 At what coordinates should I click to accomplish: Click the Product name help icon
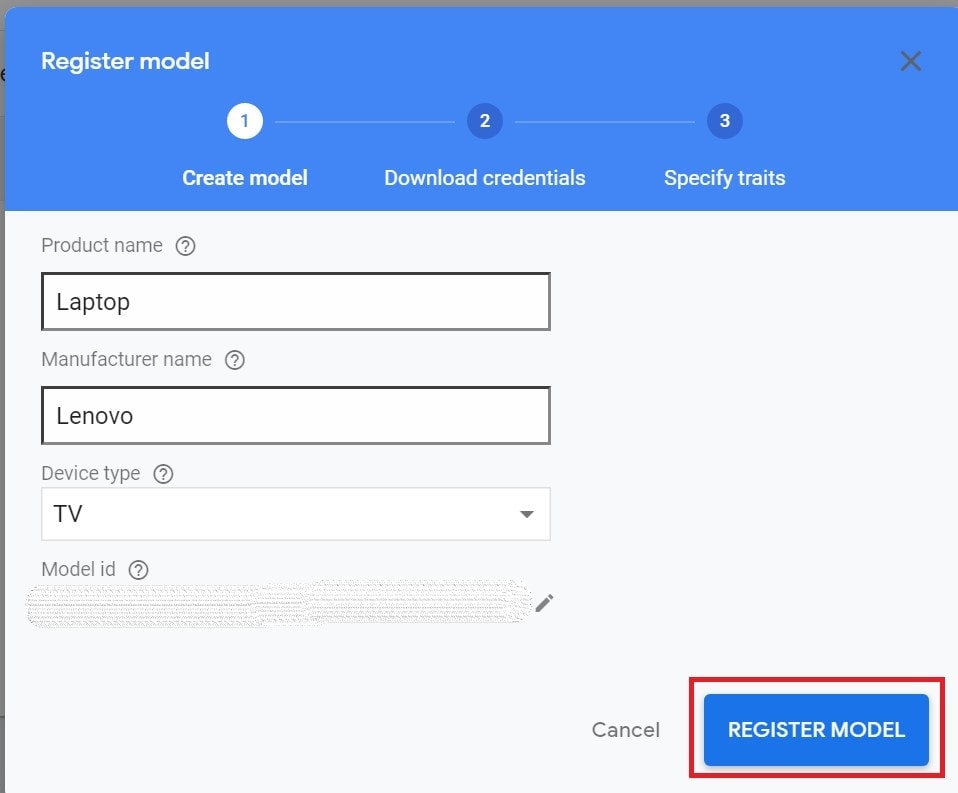coord(185,246)
